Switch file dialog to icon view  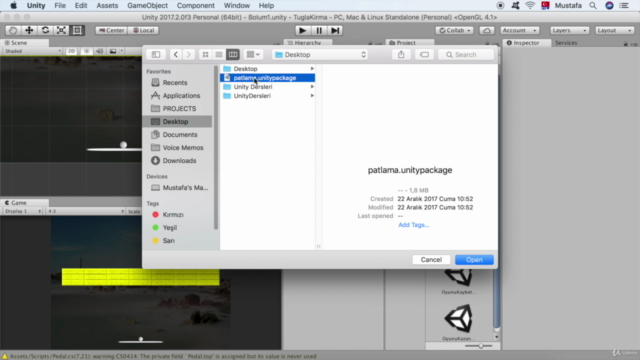click(x=205, y=54)
